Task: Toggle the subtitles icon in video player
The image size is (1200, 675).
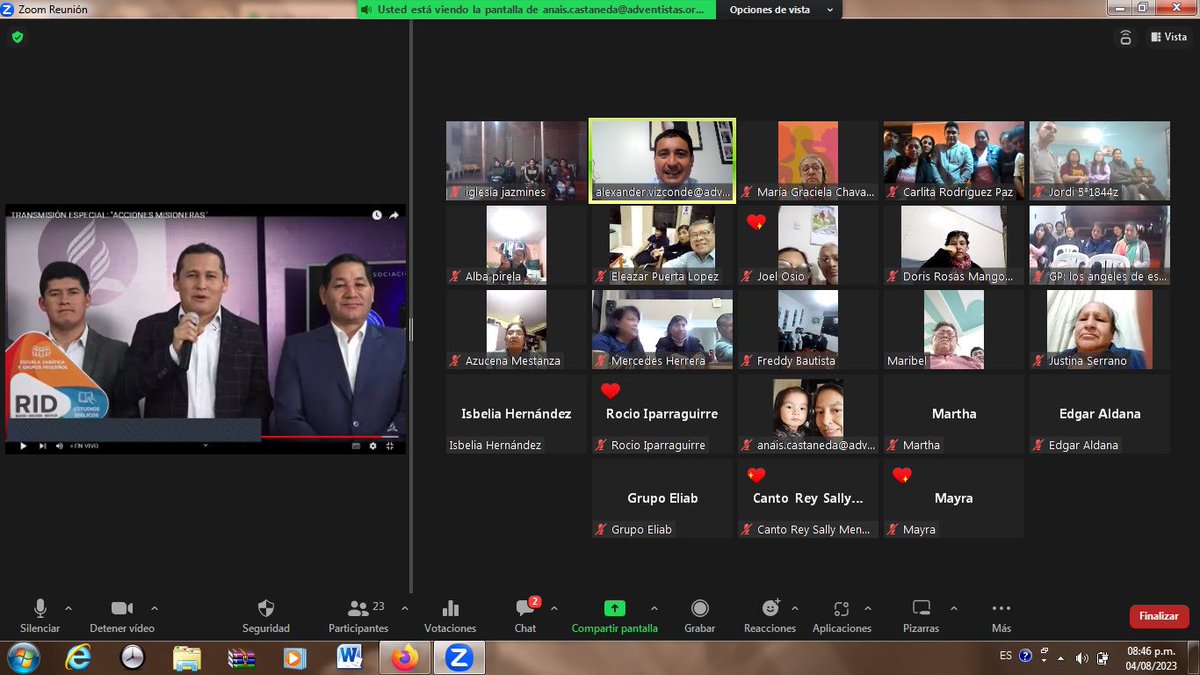Action: click(355, 446)
